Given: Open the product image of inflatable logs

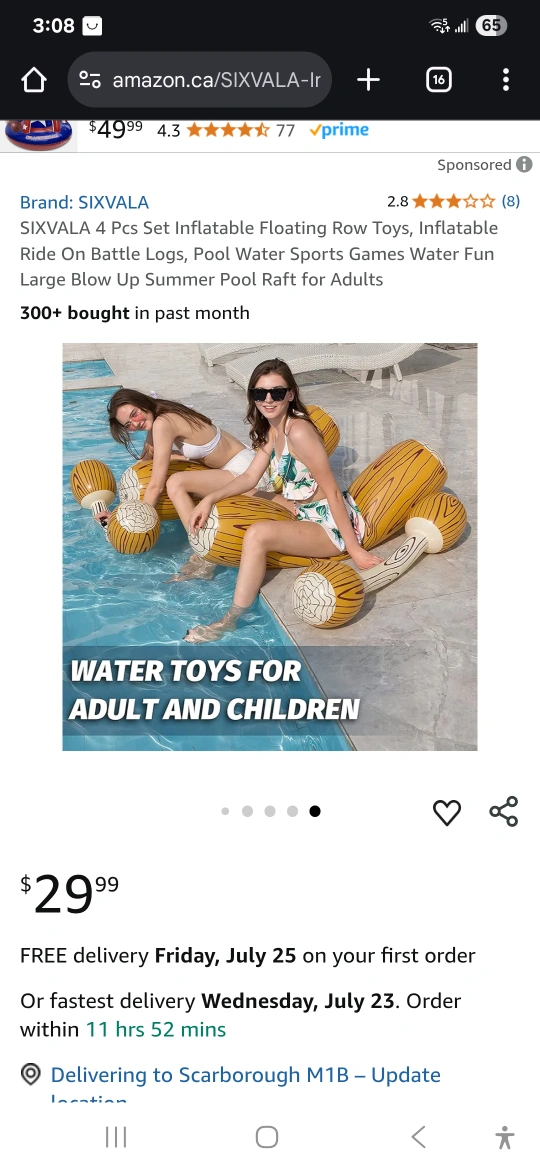Looking at the screenshot, I should point(270,547).
